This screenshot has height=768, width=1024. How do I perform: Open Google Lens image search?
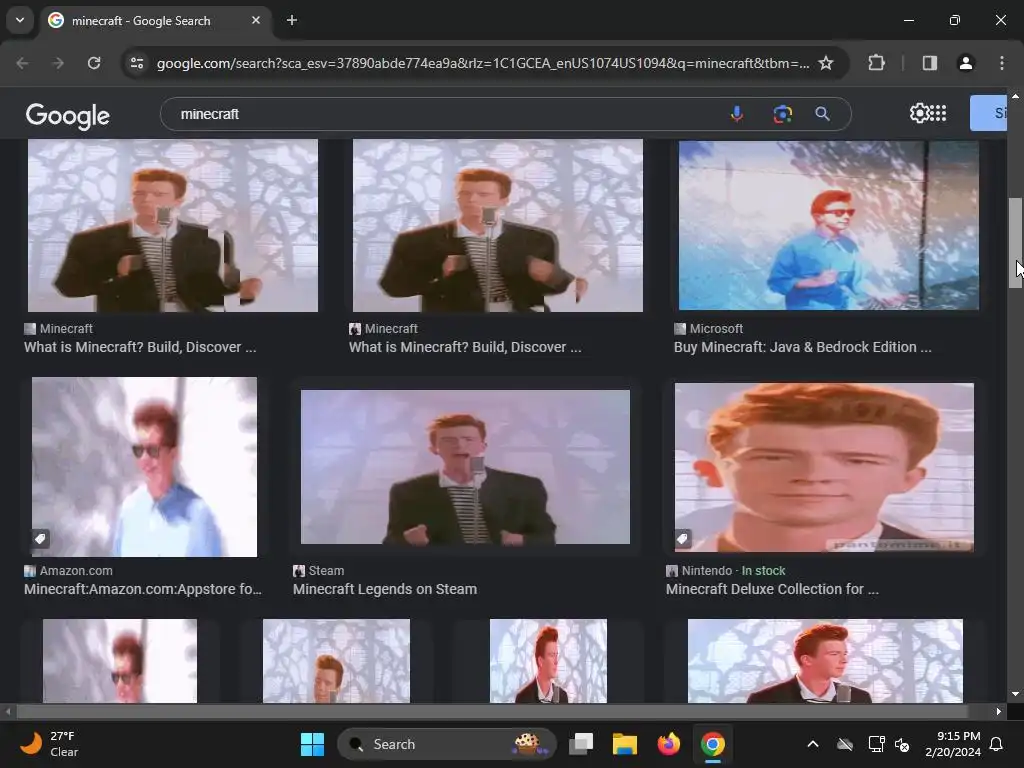point(782,114)
